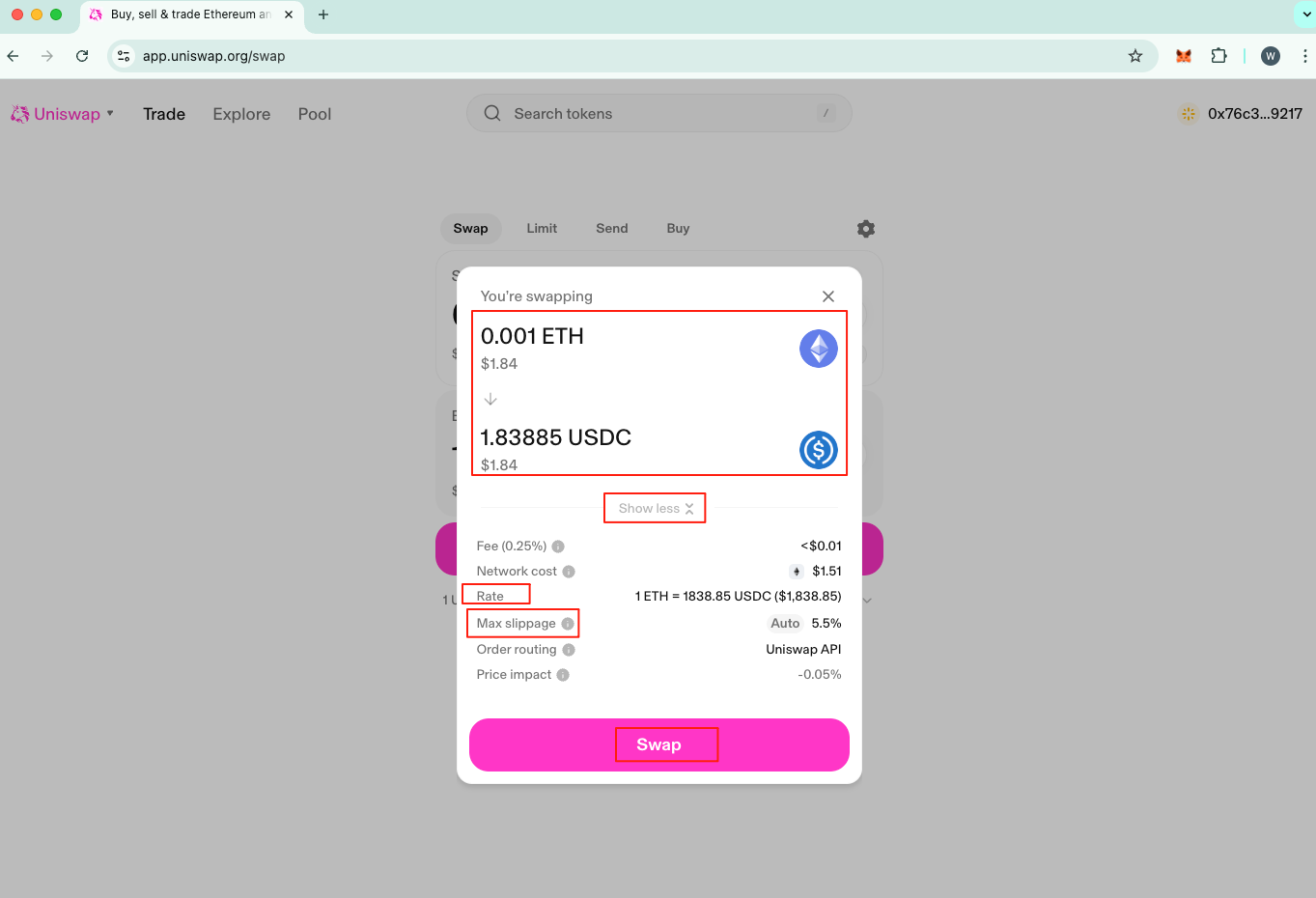Reload the page with the refresh button
Screen dimensions: 1316x898
point(82,56)
